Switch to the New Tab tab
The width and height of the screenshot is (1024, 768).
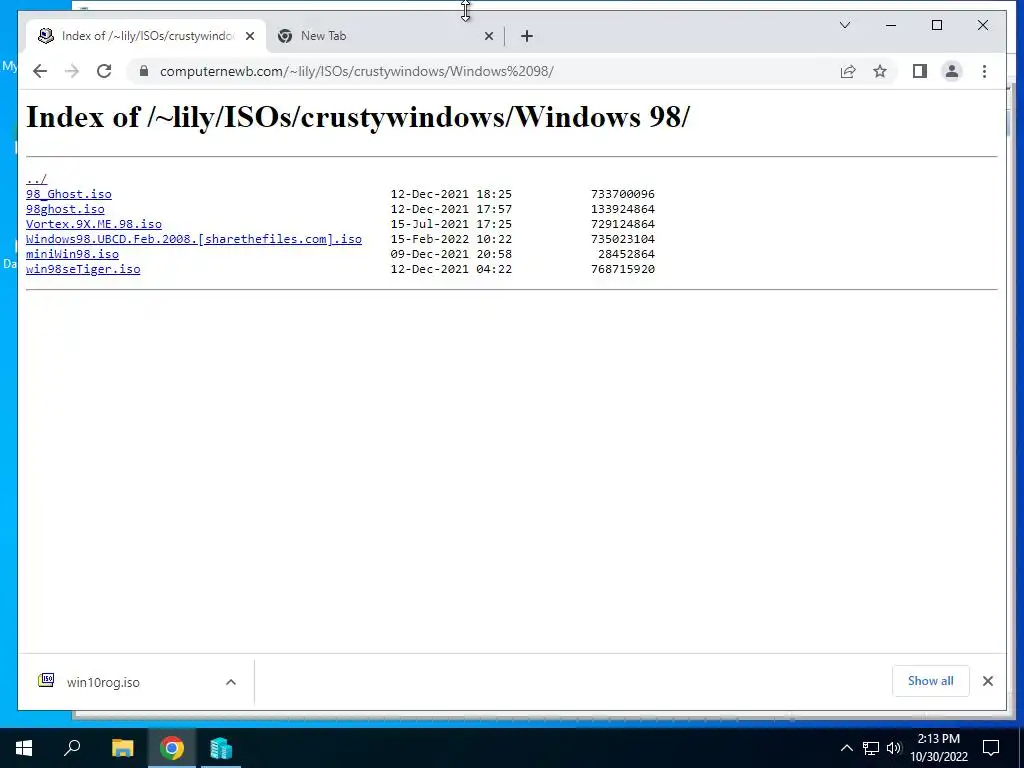click(x=385, y=36)
